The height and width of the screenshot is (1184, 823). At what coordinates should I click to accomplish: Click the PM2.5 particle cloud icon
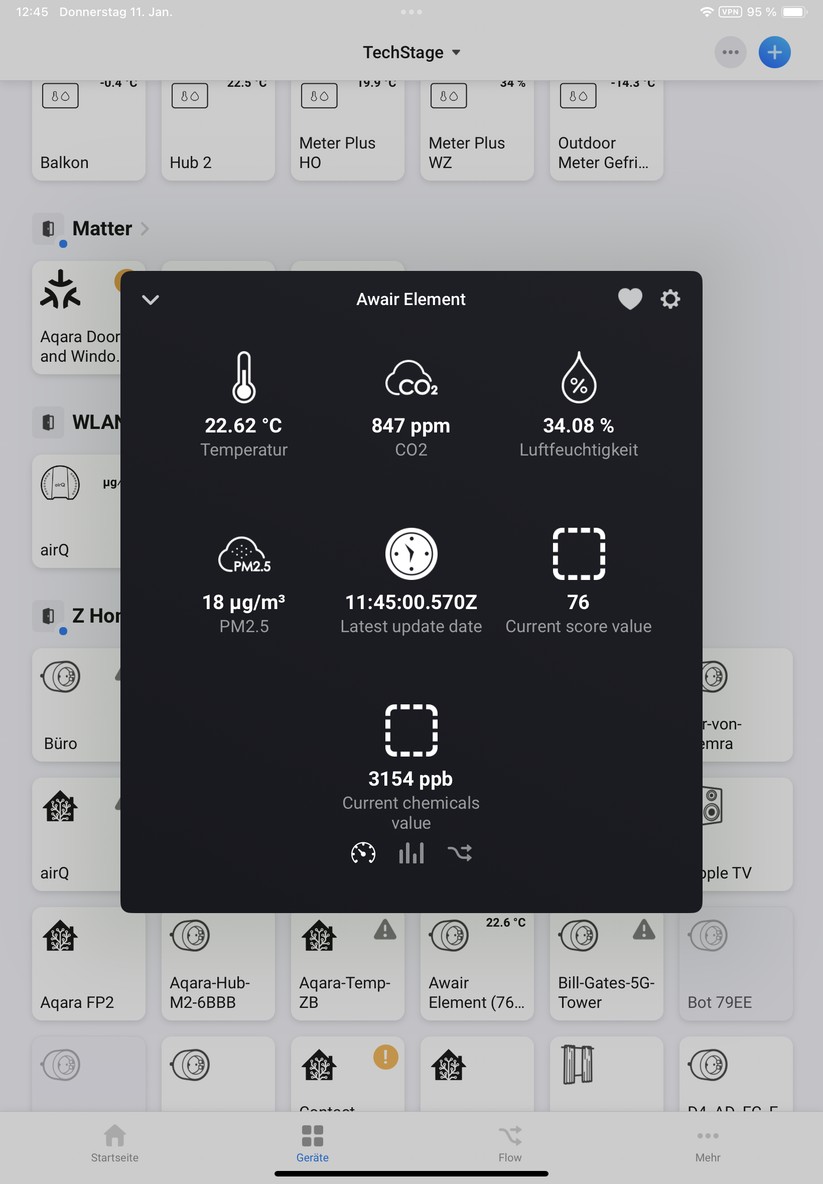point(244,554)
